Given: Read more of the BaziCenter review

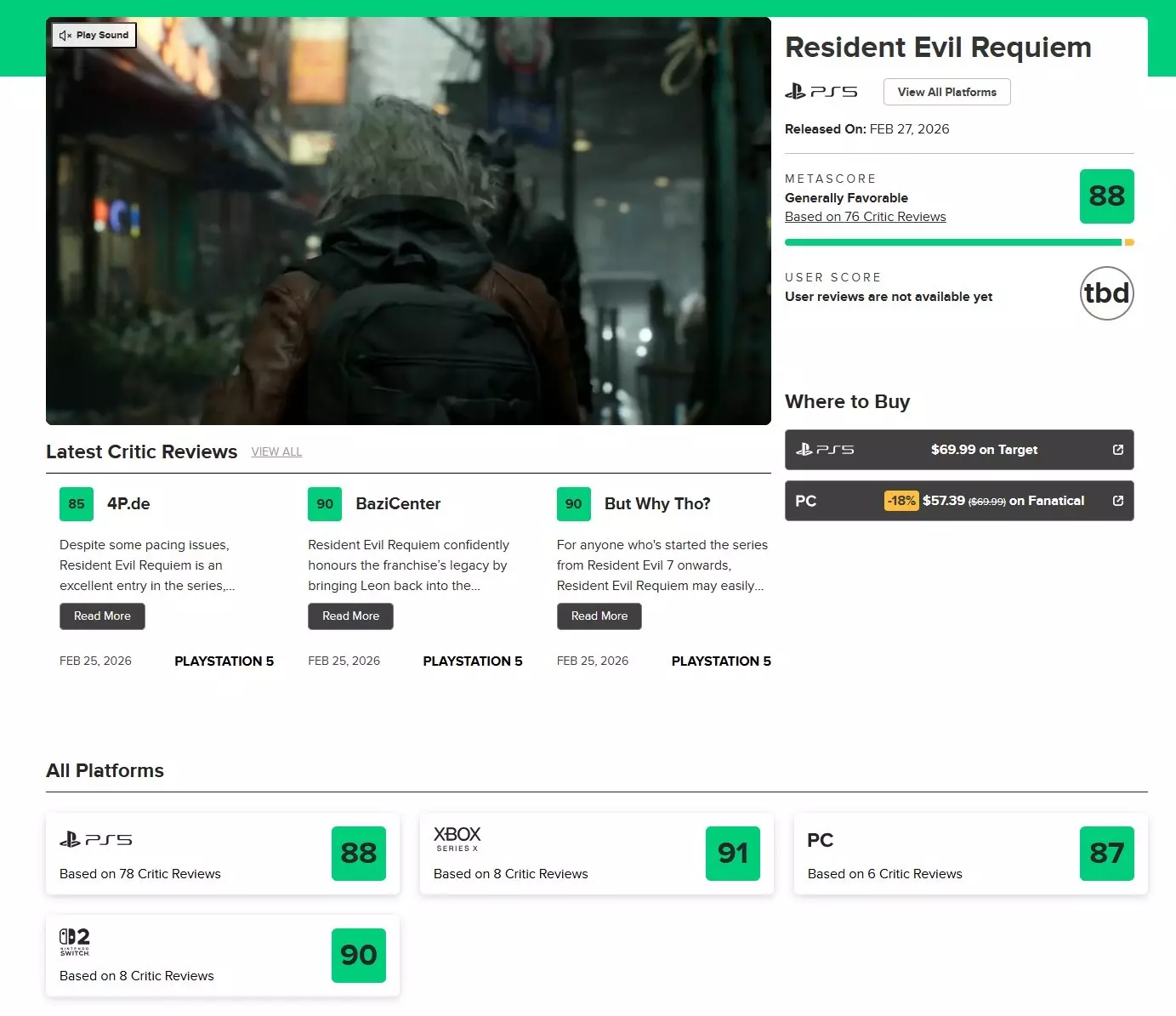Looking at the screenshot, I should pos(350,616).
